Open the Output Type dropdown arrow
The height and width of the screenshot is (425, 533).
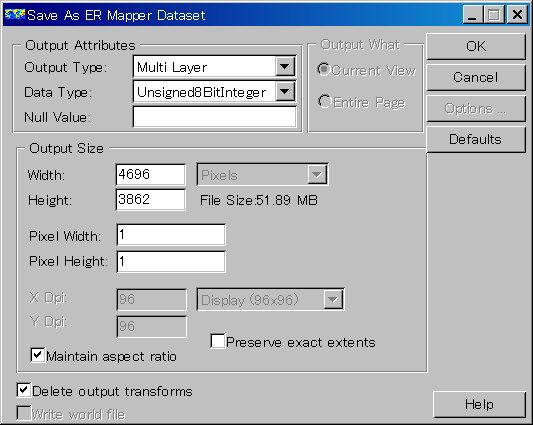tap(285, 66)
